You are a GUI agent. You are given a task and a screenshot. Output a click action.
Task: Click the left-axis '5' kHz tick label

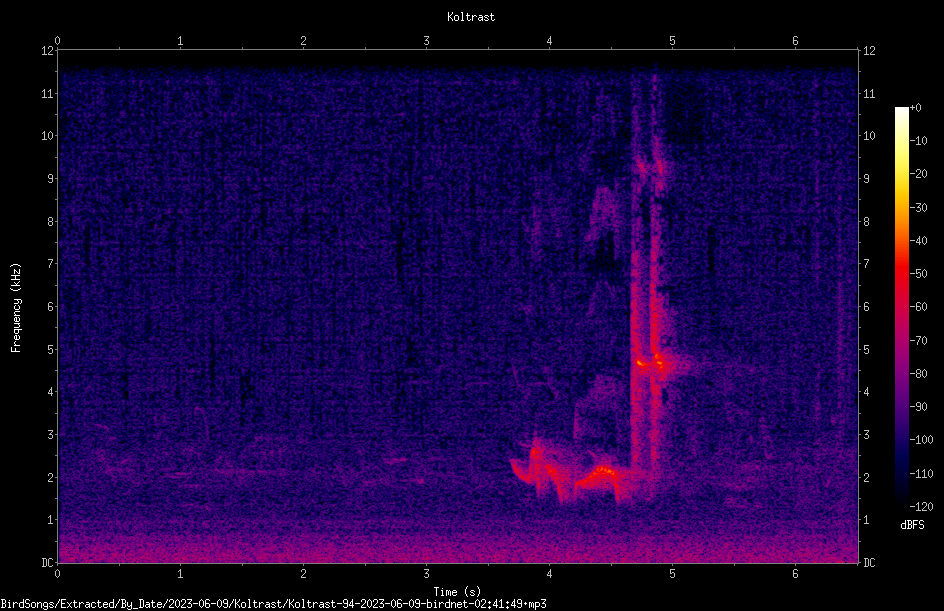(51, 350)
